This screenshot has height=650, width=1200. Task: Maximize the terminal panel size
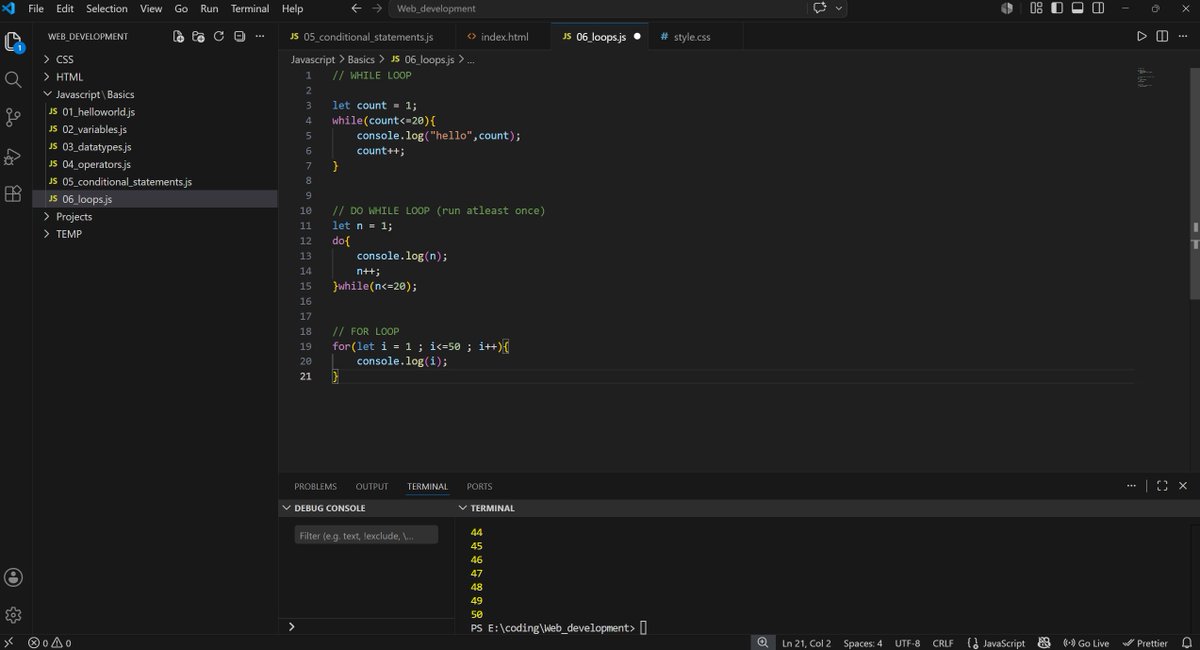[x=1162, y=486]
